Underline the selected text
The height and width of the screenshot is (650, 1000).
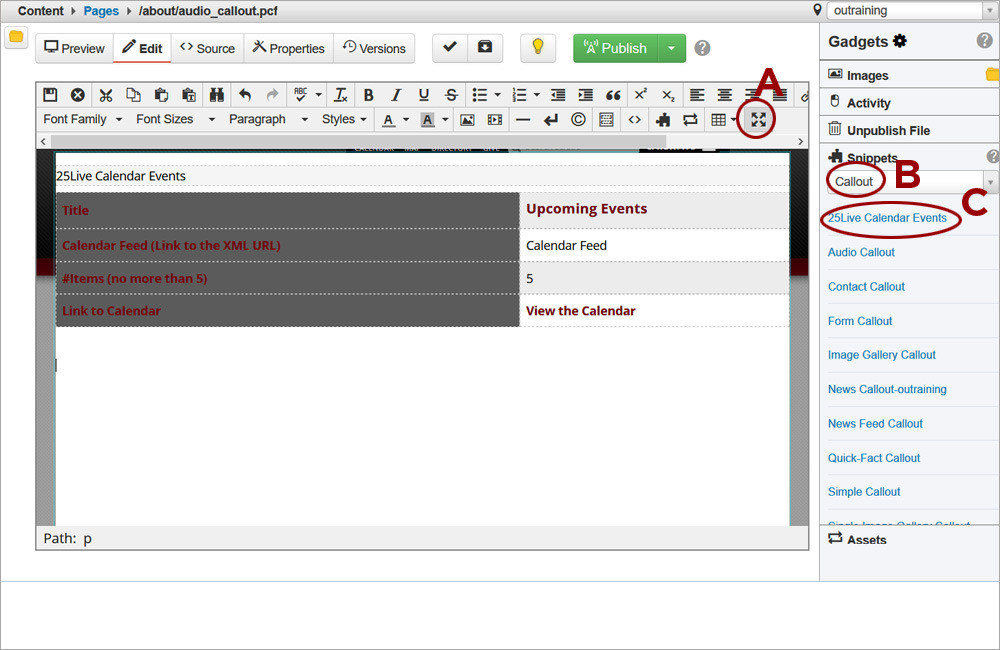pyautogui.click(x=423, y=95)
